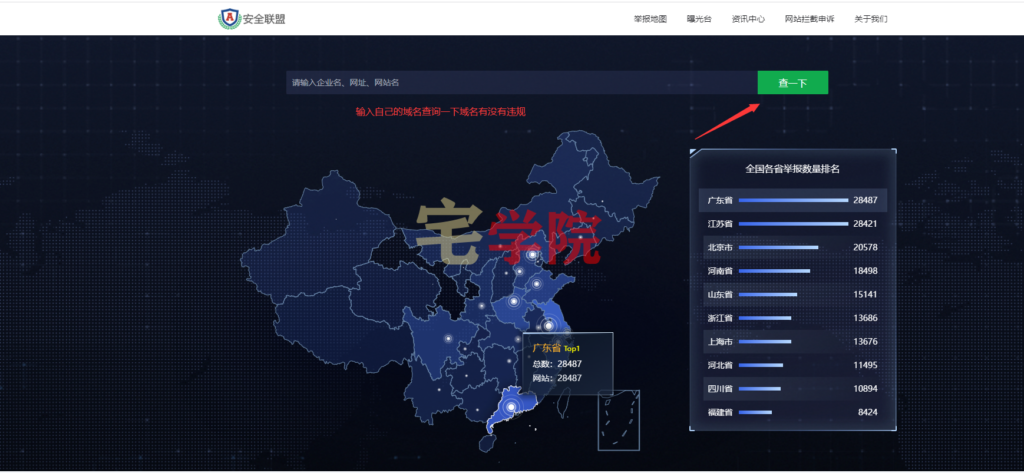This screenshot has height=473, width=1024.
Task: Select 福建省 row in ranking list
Action: coord(793,412)
